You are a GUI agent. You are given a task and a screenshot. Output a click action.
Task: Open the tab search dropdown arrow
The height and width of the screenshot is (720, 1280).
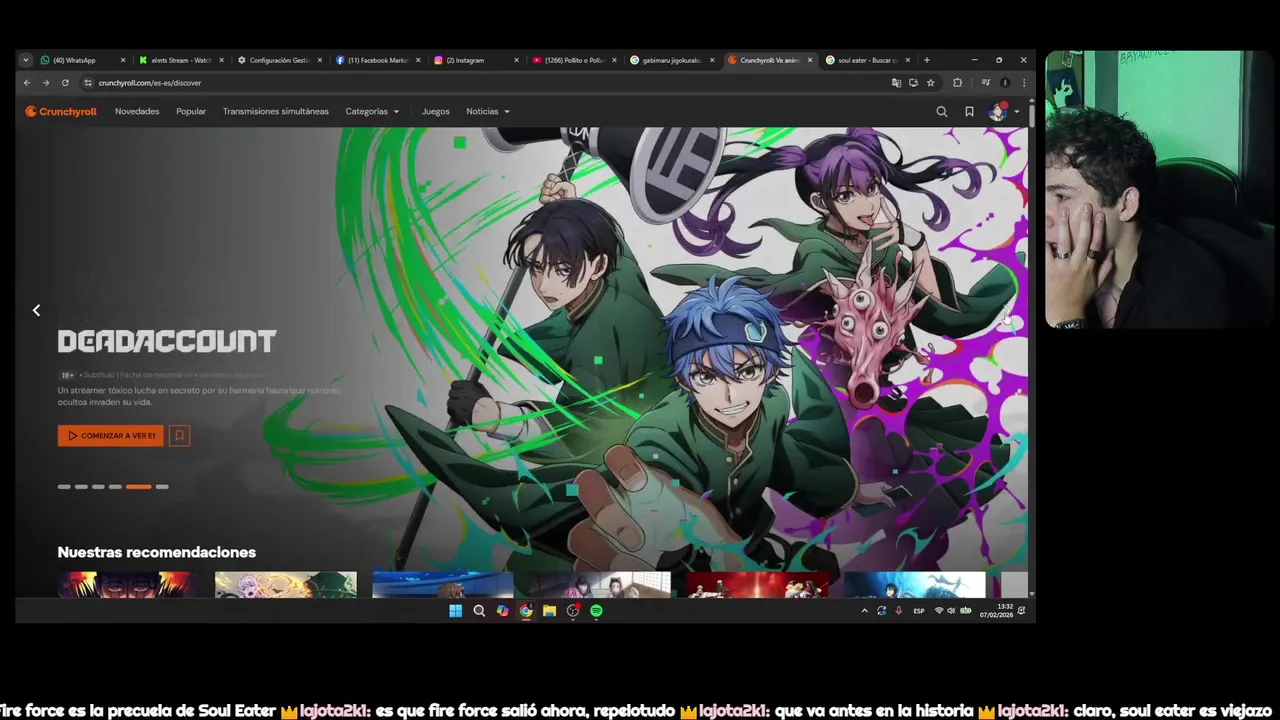point(26,60)
